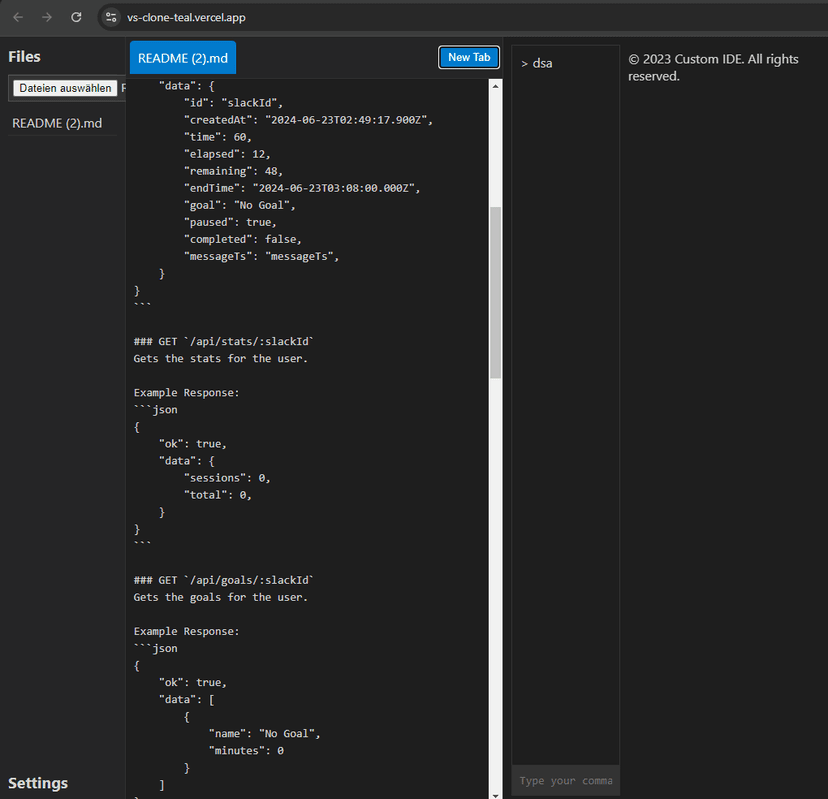Click the browser forward arrow icon
This screenshot has width=828, height=799.
pos(47,17)
